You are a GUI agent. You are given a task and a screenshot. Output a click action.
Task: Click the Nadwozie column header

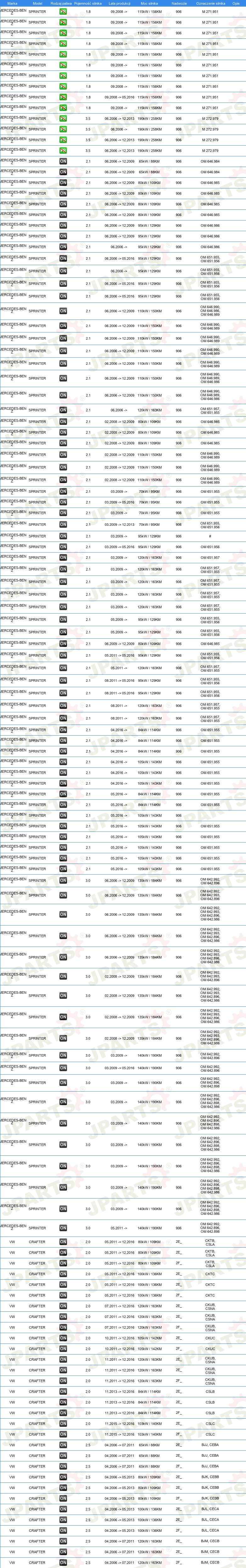pyautogui.click(x=179, y=3)
